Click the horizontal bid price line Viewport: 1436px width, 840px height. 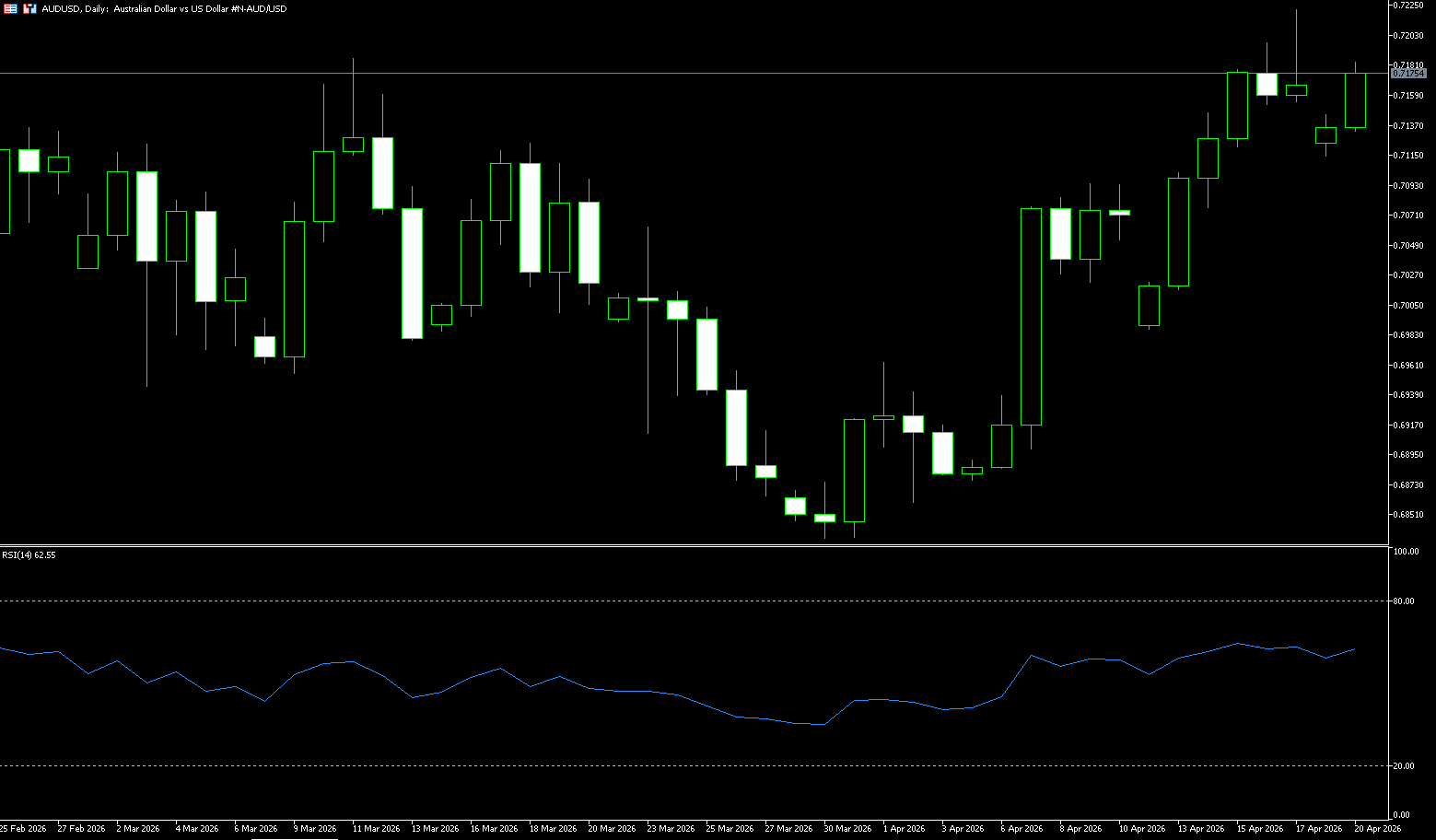click(645, 73)
